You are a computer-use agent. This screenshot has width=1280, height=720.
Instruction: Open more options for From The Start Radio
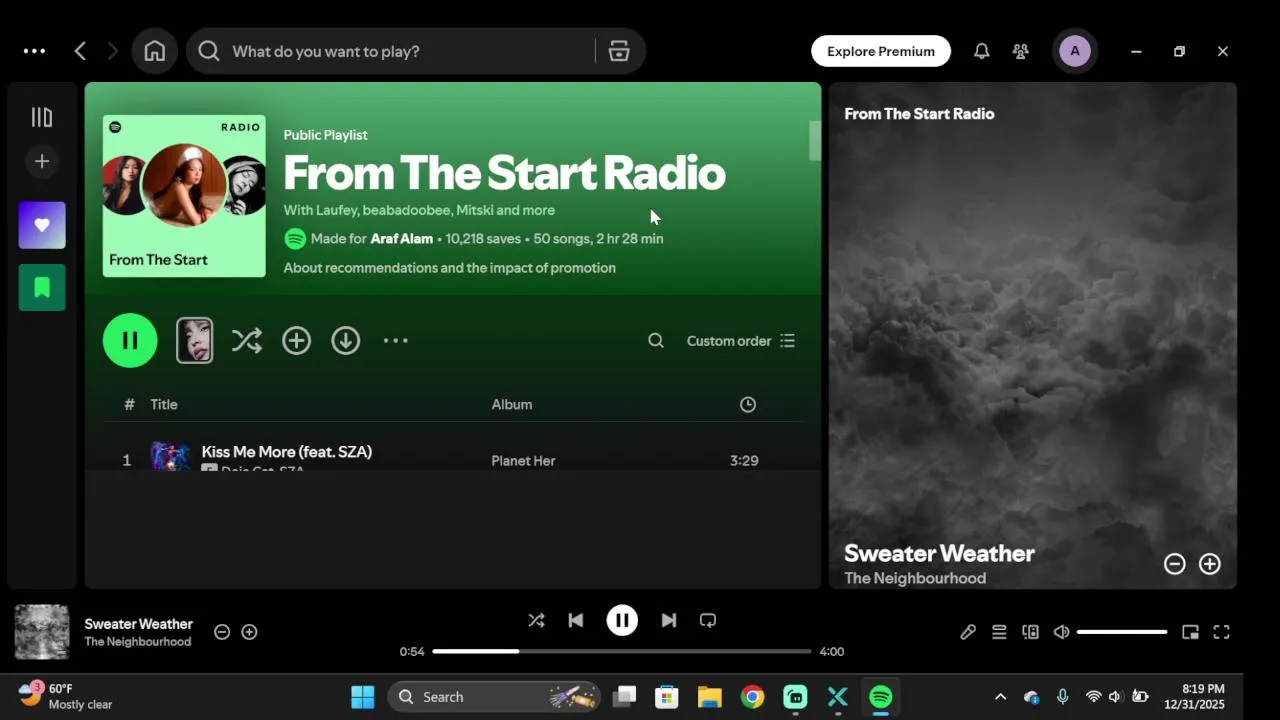[x=396, y=341]
